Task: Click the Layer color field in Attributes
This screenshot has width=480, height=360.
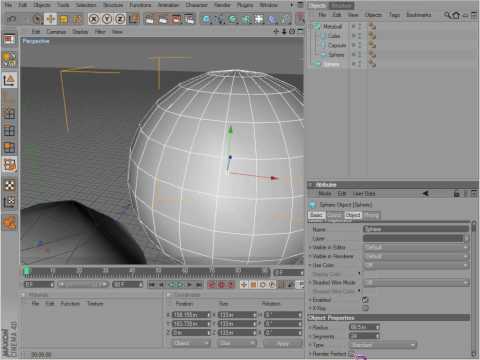Action: (x=413, y=238)
